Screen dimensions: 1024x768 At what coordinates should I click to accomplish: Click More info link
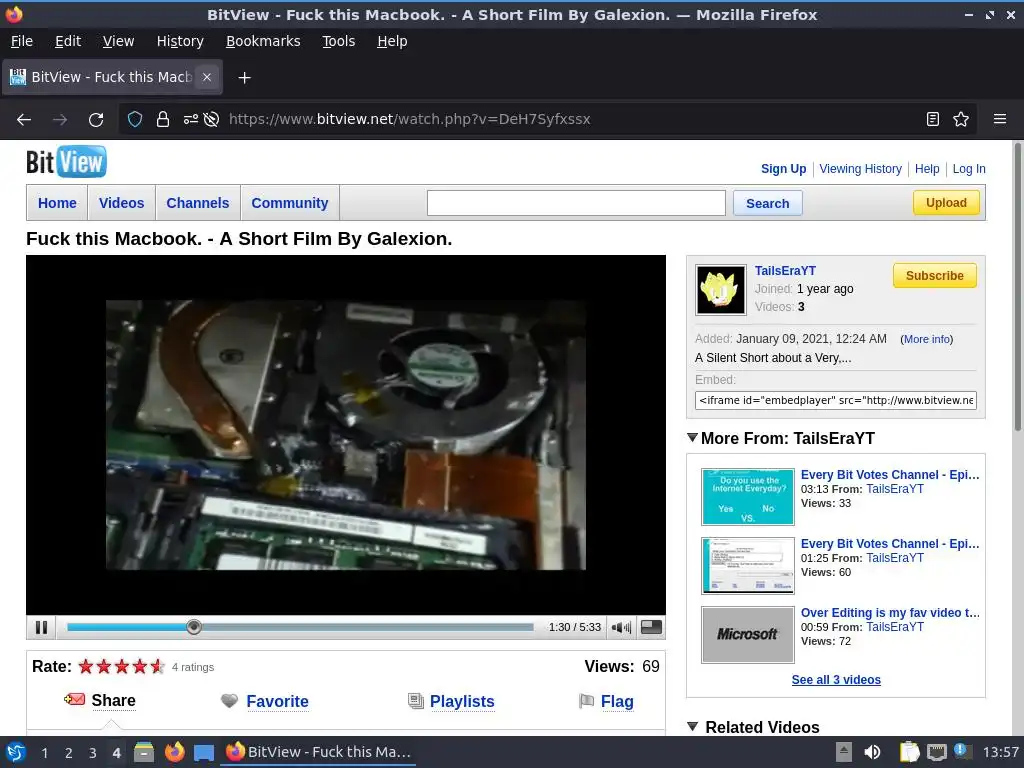(x=927, y=339)
